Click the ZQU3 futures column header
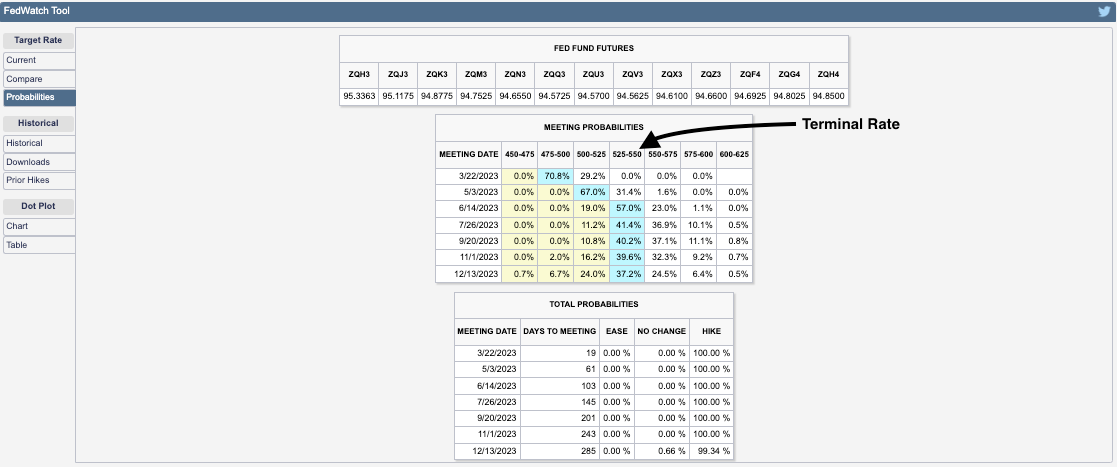The height and width of the screenshot is (467, 1117). 593,74
